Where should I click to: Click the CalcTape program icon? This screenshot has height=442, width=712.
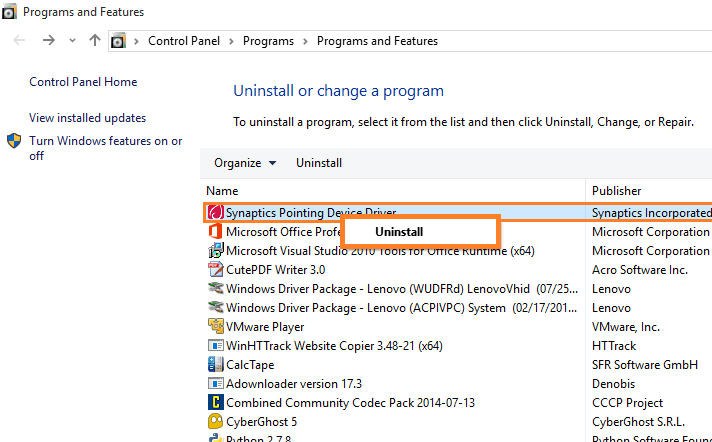(214, 365)
